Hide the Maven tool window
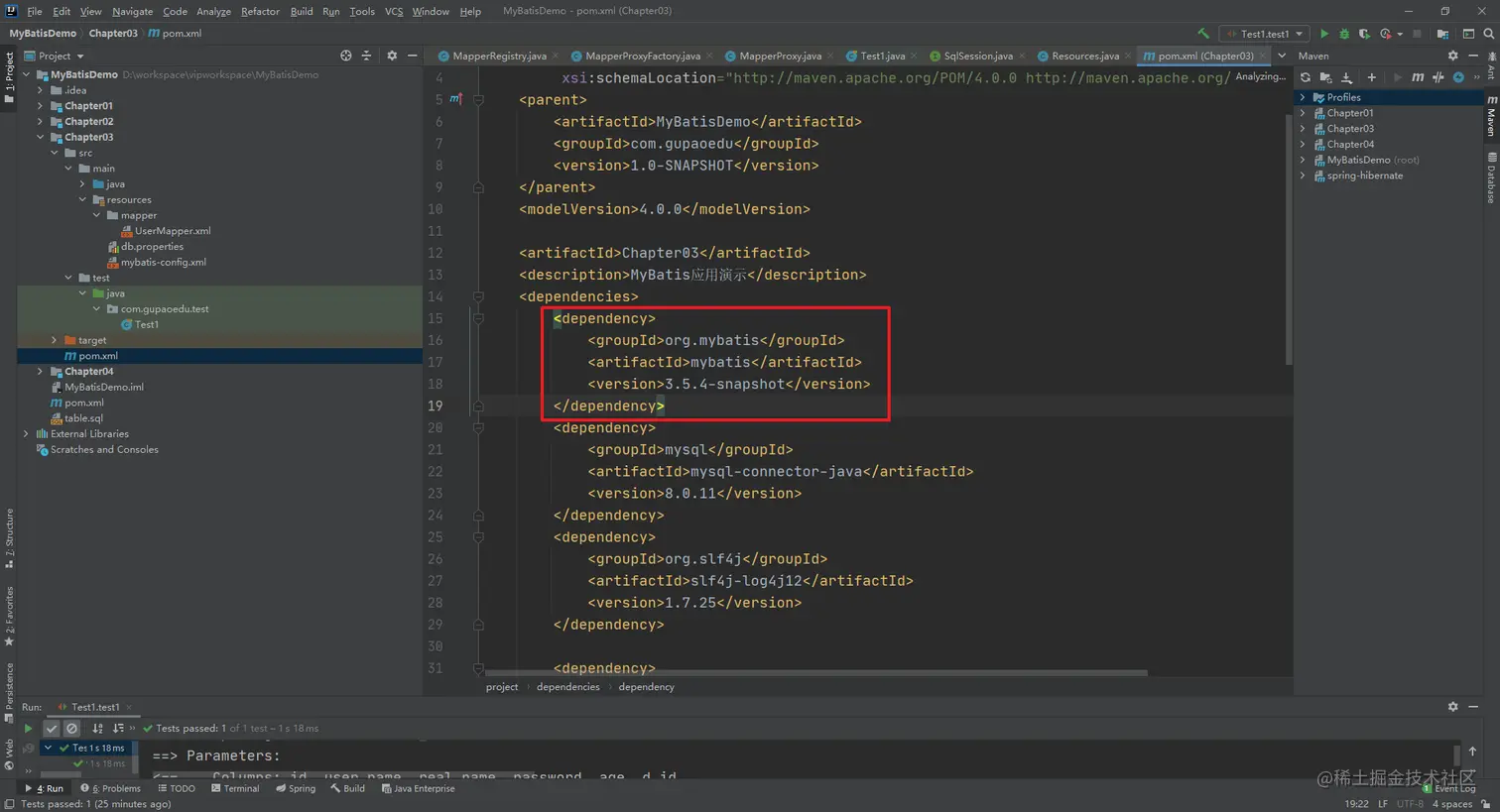Image resolution: width=1500 pixels, height=812 pixels. pyautogui.click(x=1474, y=56)
